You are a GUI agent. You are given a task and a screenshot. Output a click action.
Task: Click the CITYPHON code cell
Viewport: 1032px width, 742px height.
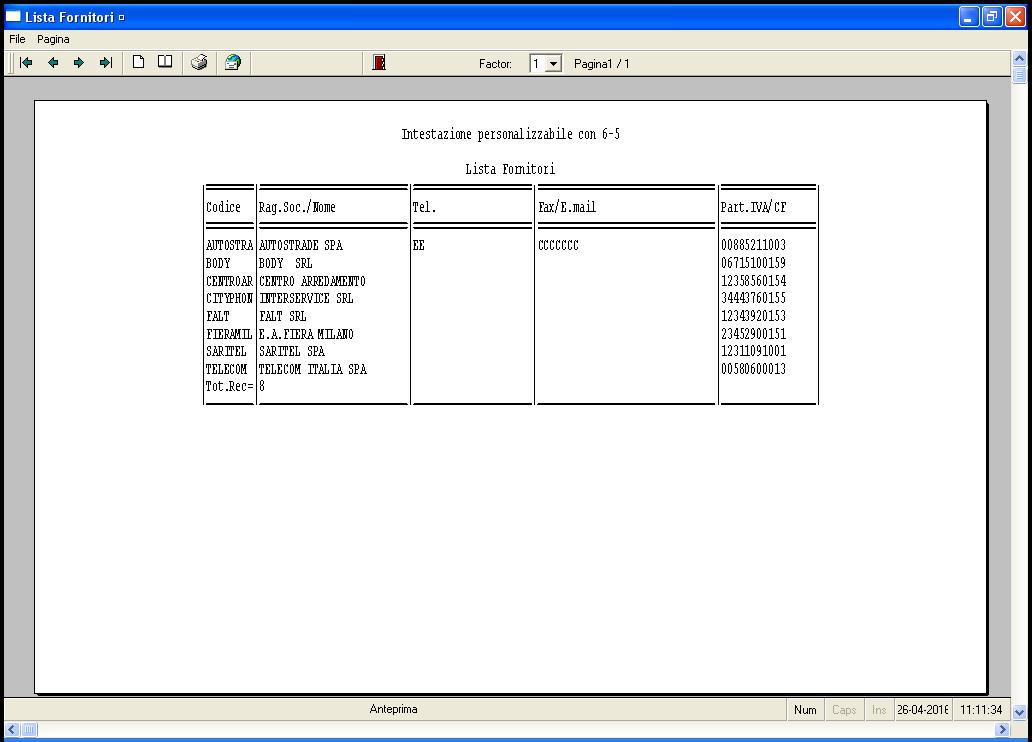click(x=229, y=298)
